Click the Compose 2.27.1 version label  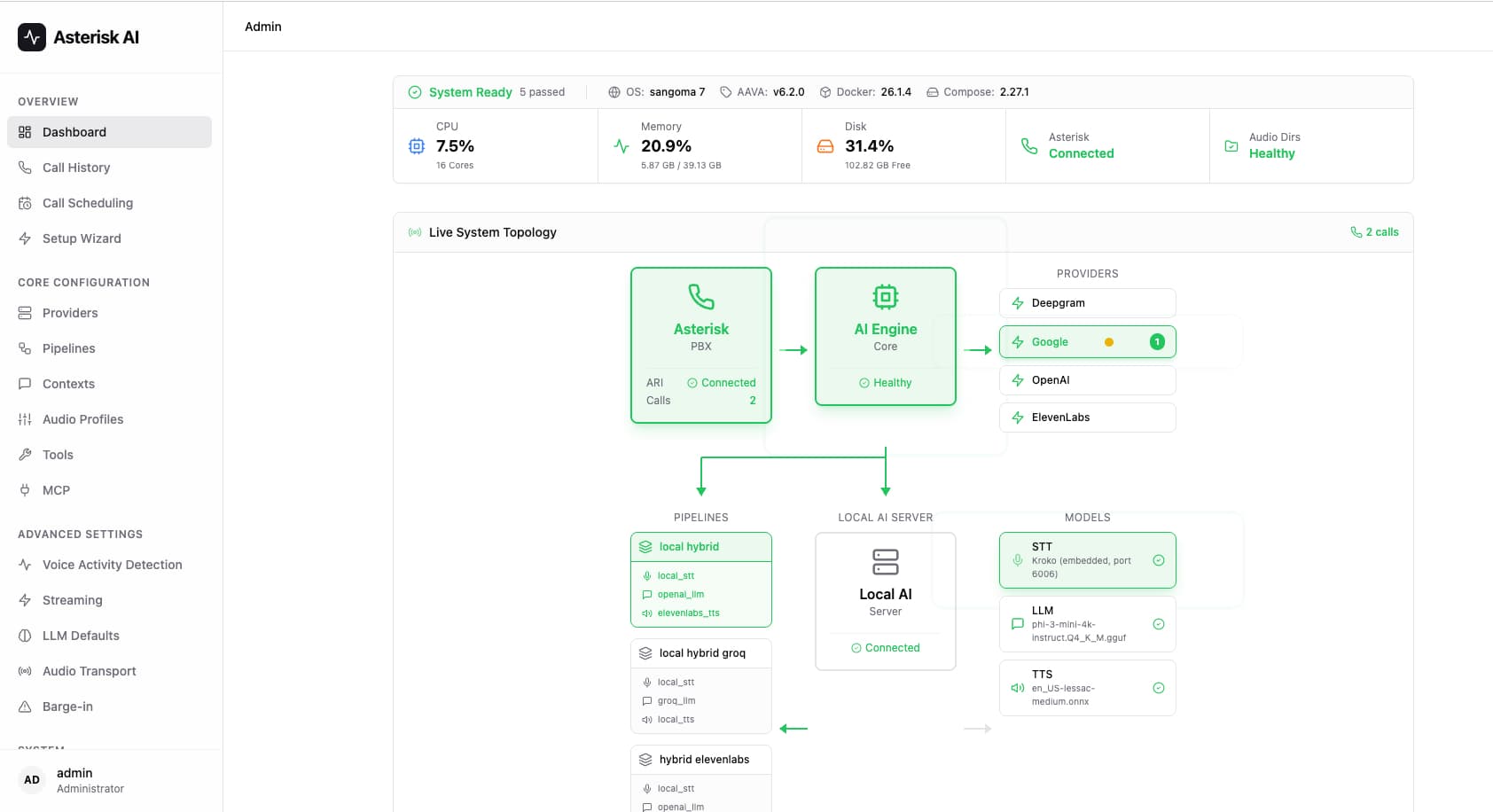[x=978, y=92]
